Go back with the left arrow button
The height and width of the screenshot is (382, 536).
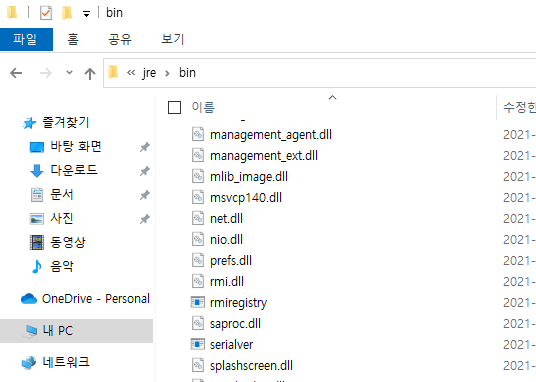click(16, 73)
